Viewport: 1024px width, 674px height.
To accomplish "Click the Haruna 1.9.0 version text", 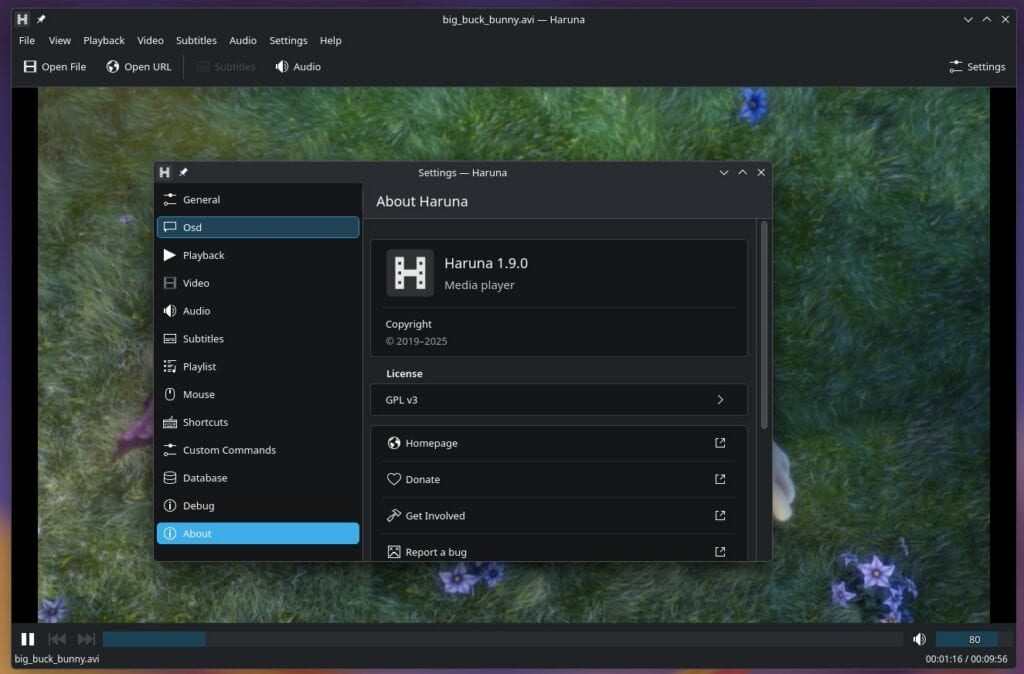I will tap(486, 263).
